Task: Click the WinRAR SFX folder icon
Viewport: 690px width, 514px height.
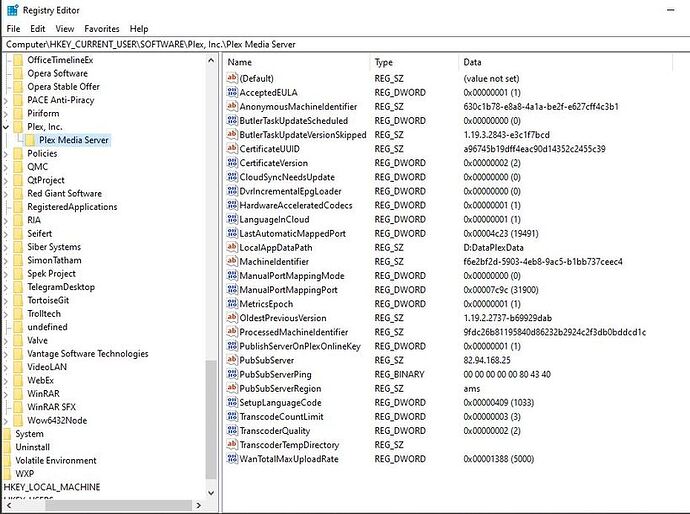Action: click(18, 407)
